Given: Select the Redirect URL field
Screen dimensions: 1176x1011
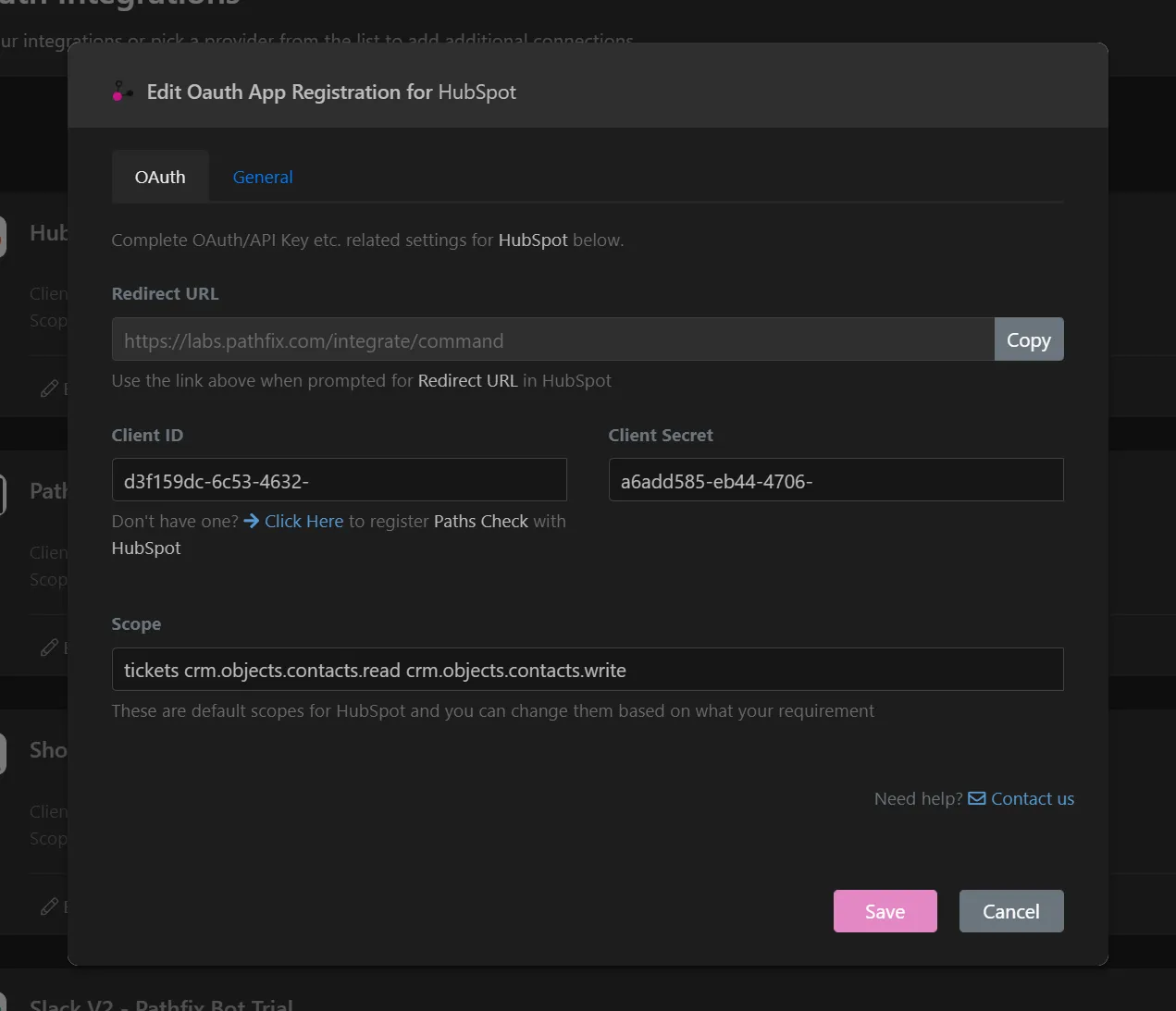Looking at the screenshot, I should coord(553,339).
